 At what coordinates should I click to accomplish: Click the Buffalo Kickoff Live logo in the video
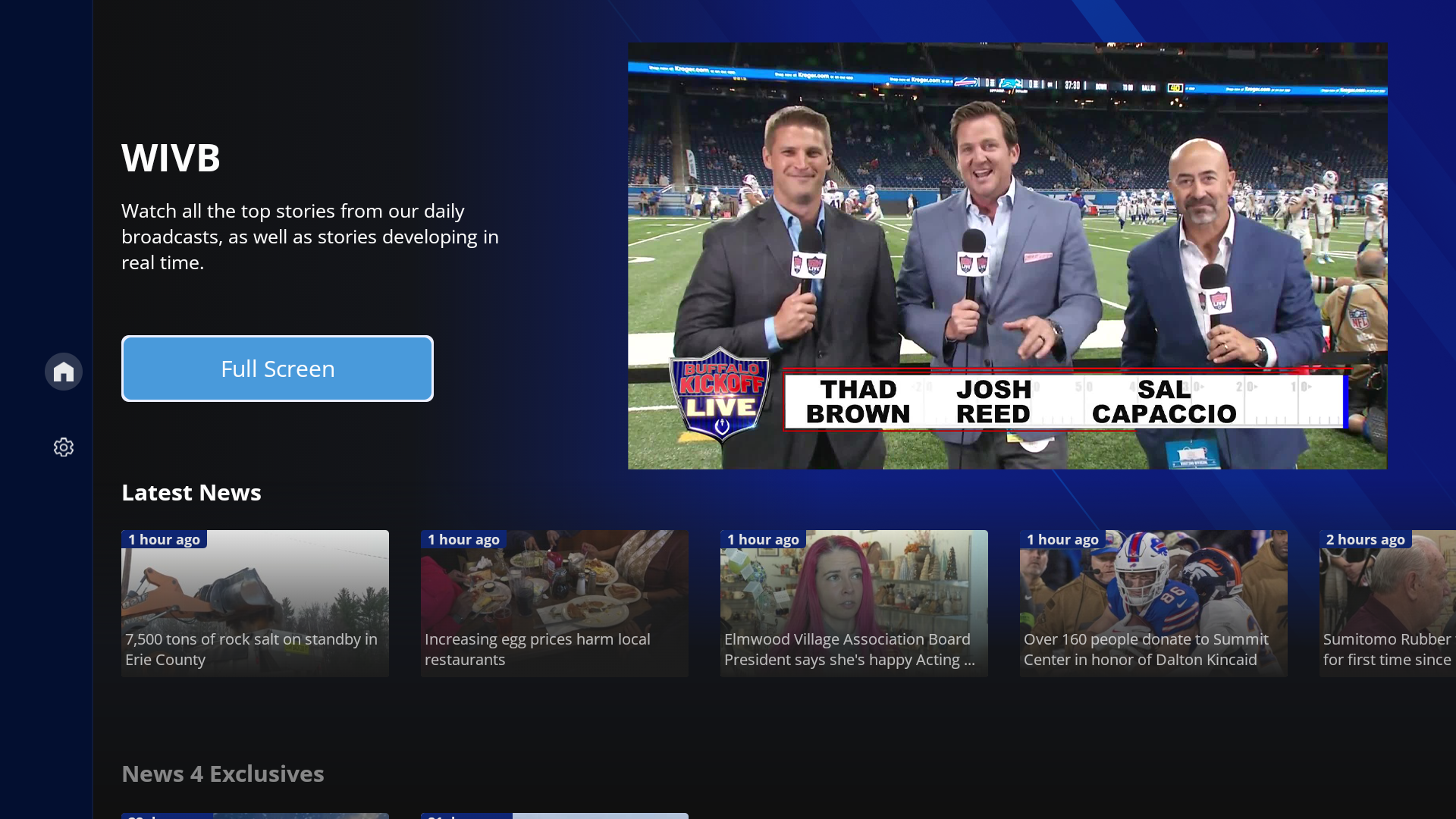click(720, 394)
